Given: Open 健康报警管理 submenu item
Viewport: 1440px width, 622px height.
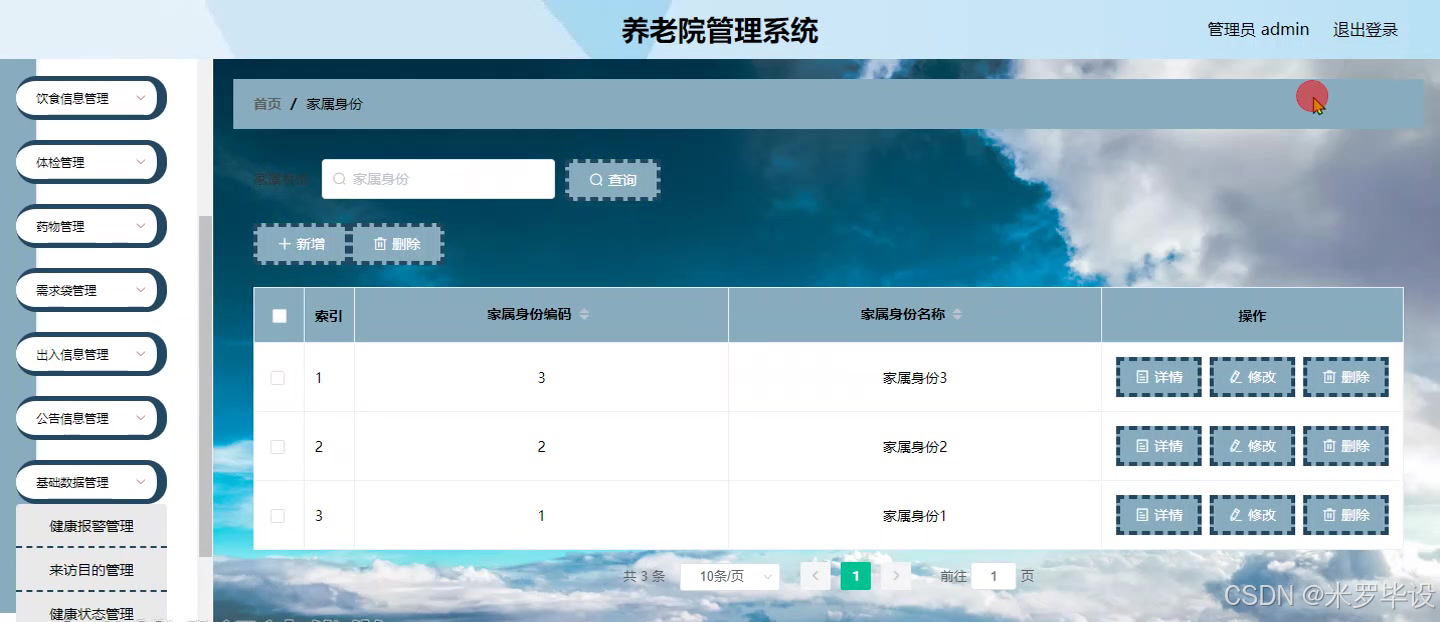Looking at the screenshot, I should [x=91, y=526].
